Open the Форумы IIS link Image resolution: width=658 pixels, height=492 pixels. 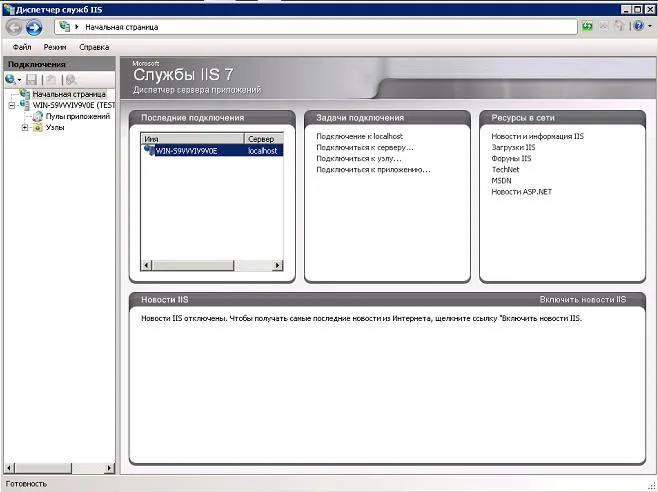511,158
